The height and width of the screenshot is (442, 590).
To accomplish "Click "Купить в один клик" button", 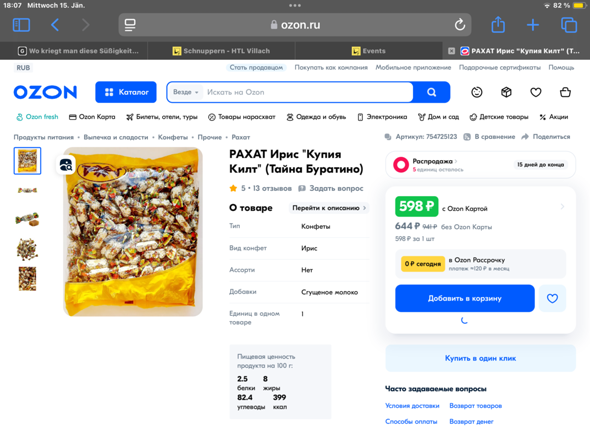I will (481, 358).
